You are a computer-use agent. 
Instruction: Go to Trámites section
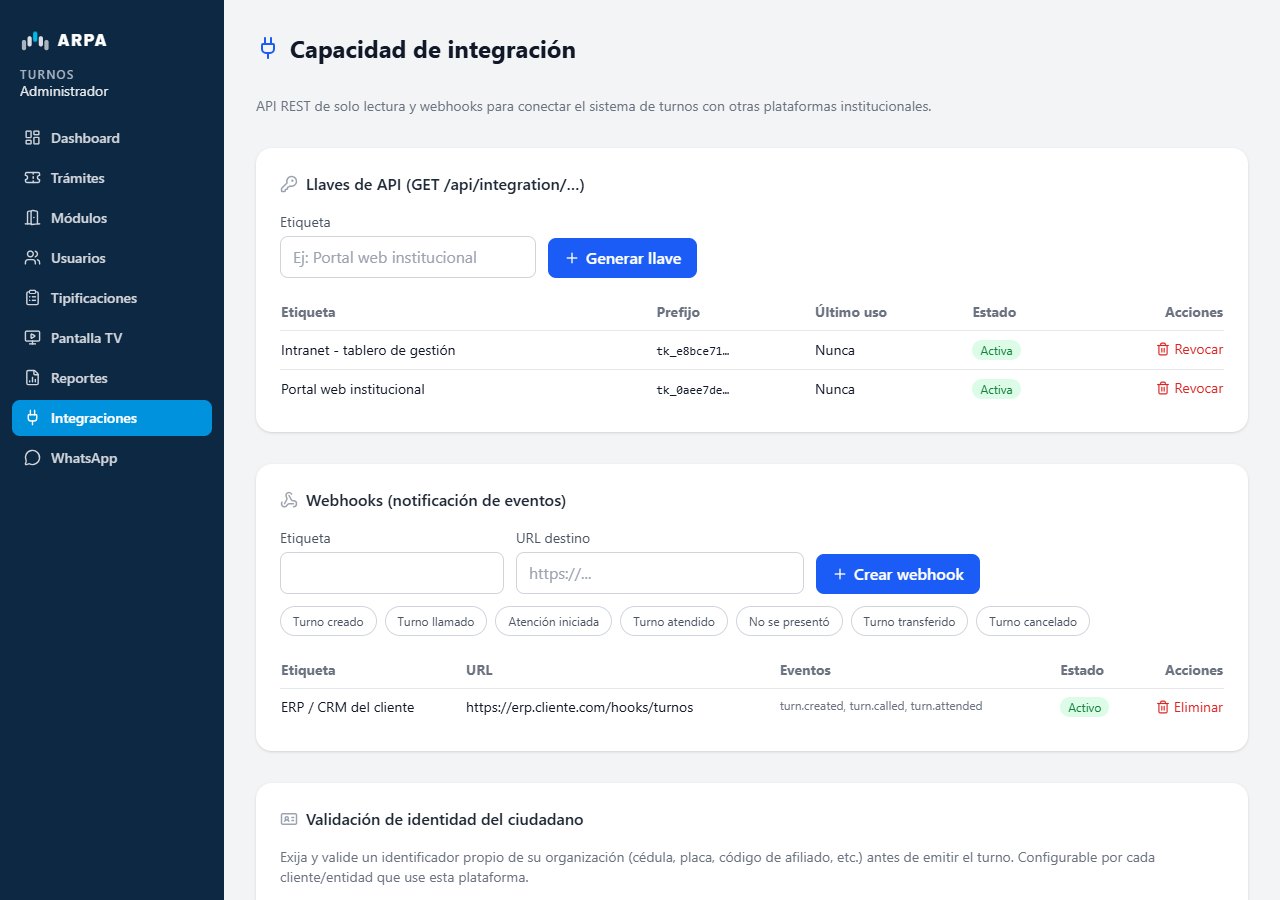(x=112, y=178)
